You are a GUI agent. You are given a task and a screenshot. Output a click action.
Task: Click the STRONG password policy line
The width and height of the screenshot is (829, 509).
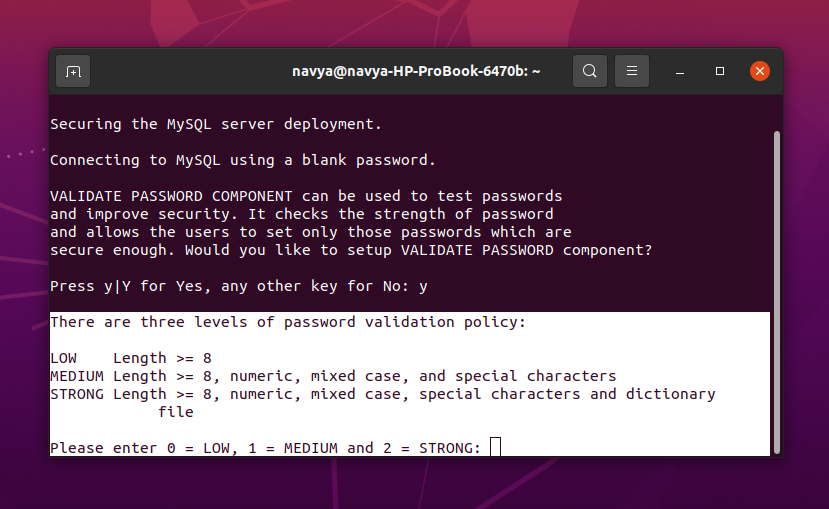pyautogui.click(x=383, y=394)
